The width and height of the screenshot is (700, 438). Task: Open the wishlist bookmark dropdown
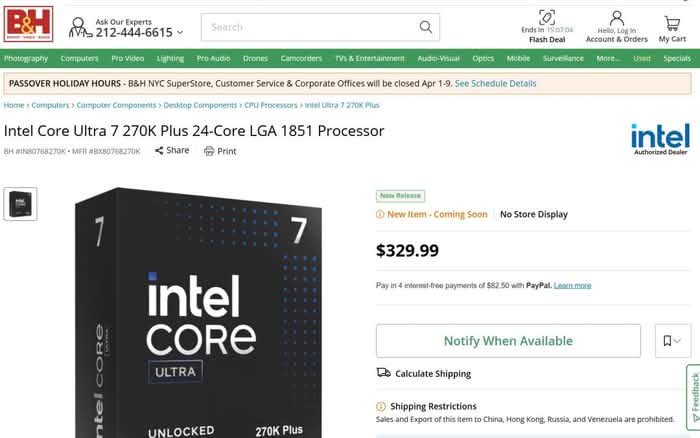672,341
